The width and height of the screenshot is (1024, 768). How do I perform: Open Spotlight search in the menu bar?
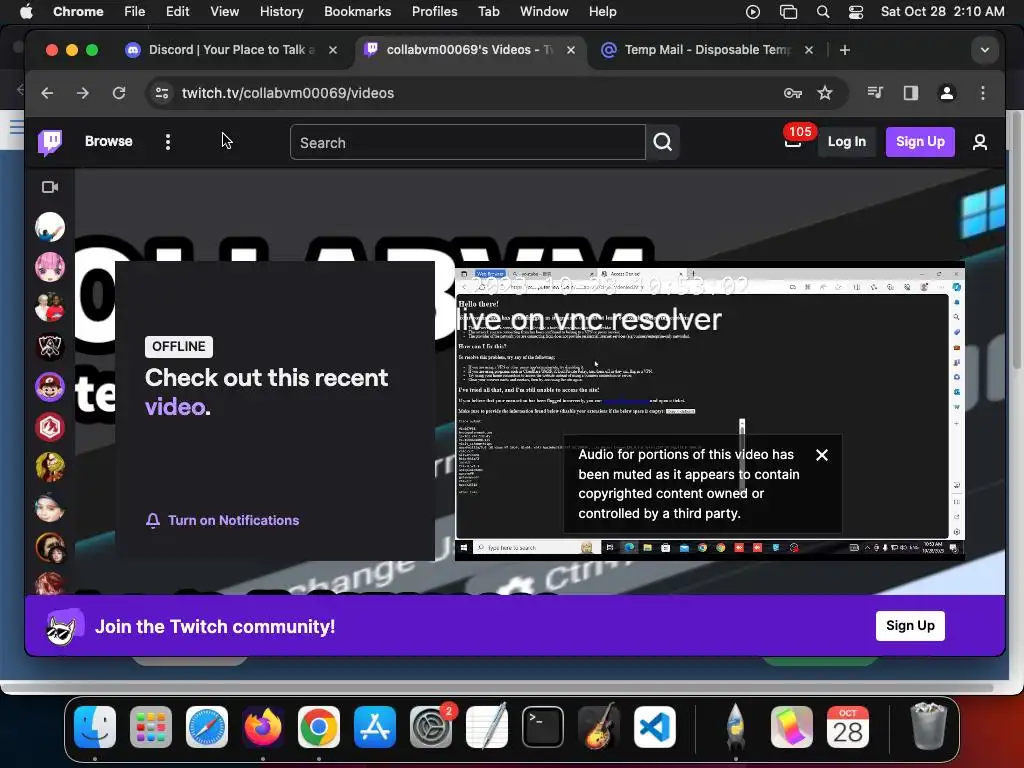pos(823,11)
